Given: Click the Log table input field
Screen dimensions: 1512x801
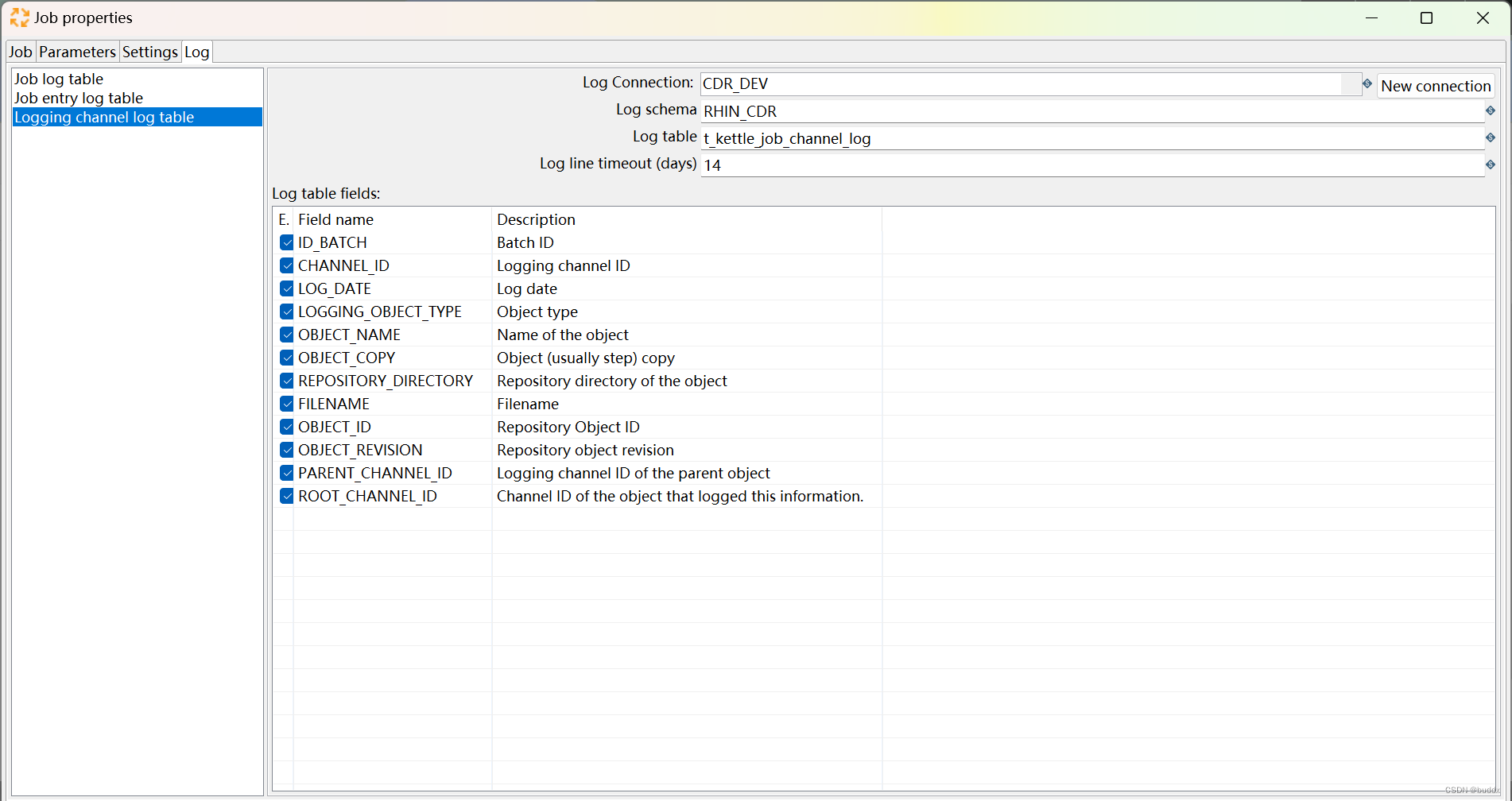Looking at the screenshot, I should [x=1092, y=138].
